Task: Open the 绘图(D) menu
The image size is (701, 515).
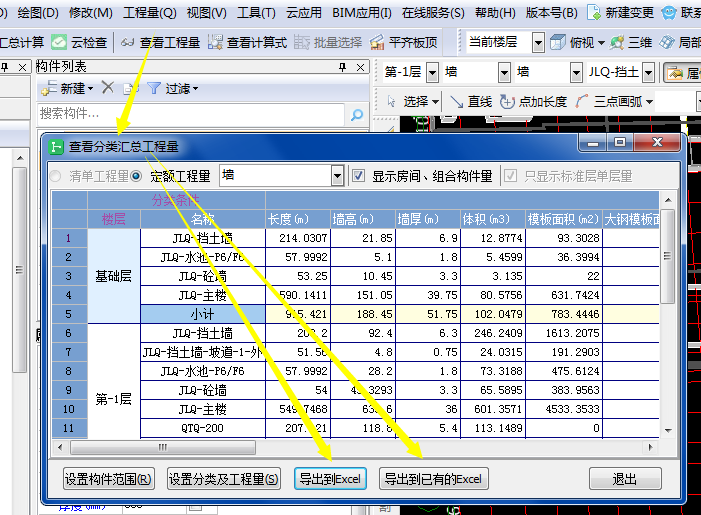Action: tap(38, 13)
